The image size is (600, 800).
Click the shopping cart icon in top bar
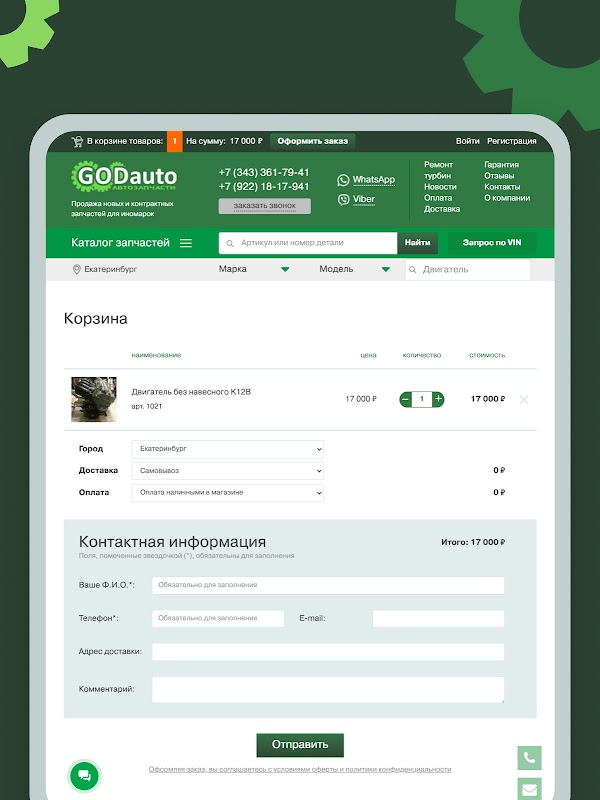click(78, 141)
